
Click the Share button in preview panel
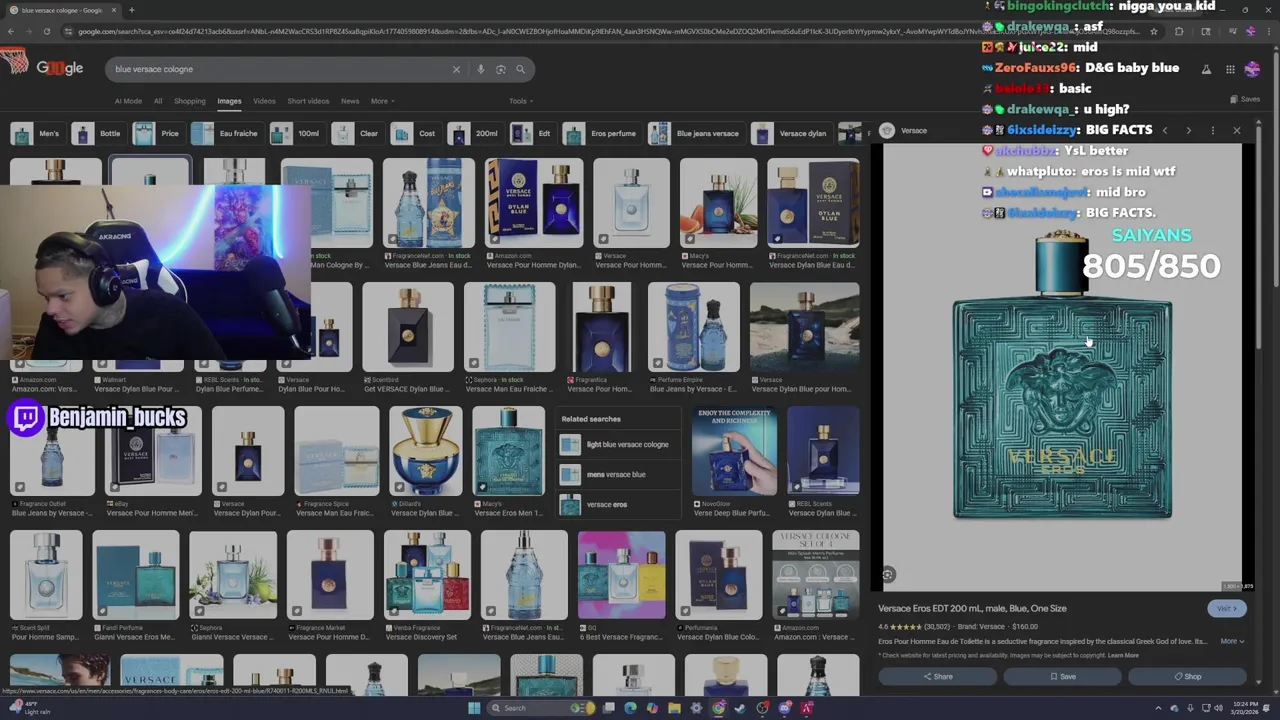tap(938, 677)
